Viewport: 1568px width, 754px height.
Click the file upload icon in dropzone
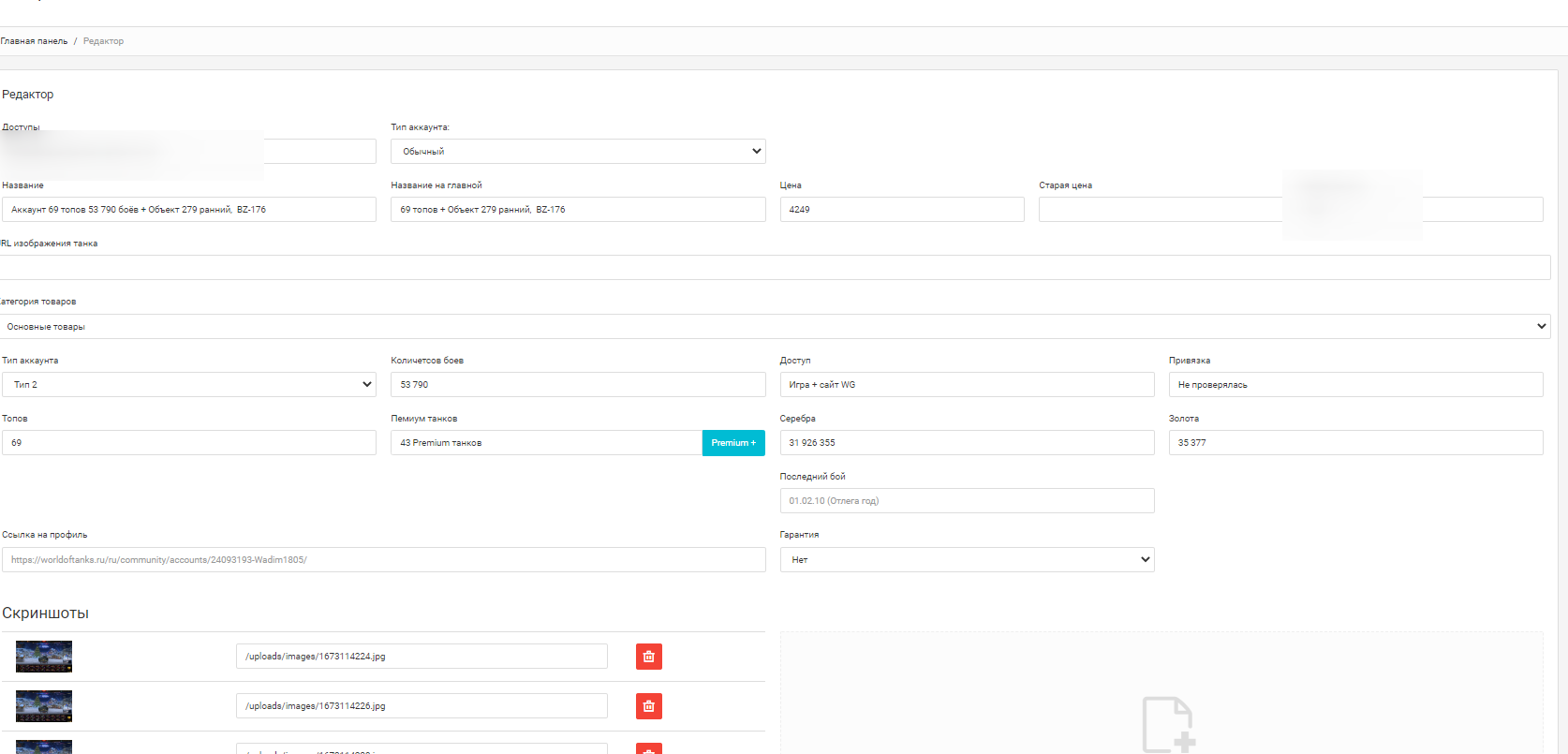pyautogui.click(x=1167, y=724)
